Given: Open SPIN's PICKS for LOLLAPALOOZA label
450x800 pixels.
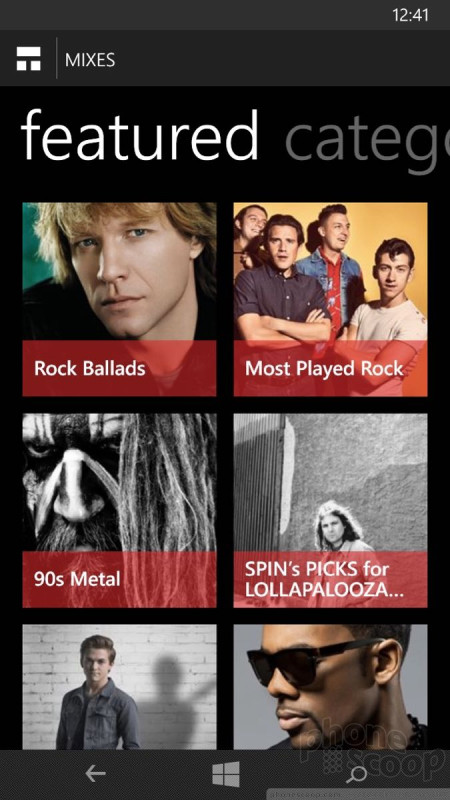Looking at the screenshot, I should [x=318, y=580].
